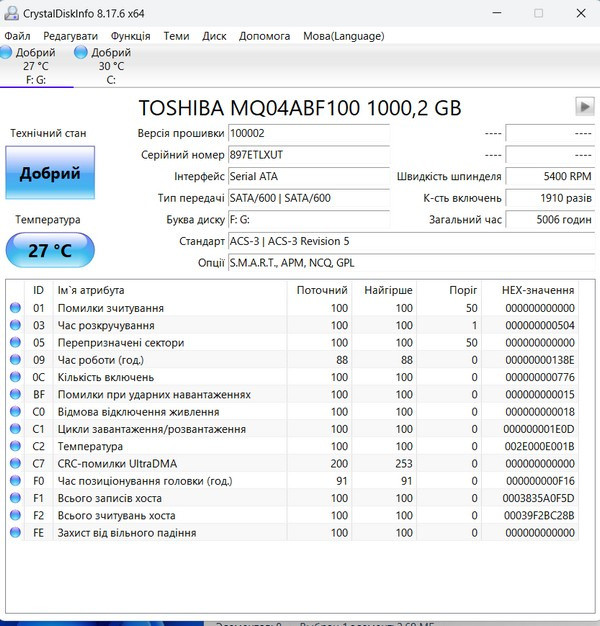Click the Найгірше column header
600x626 pixels.
(x=384, y=290)
